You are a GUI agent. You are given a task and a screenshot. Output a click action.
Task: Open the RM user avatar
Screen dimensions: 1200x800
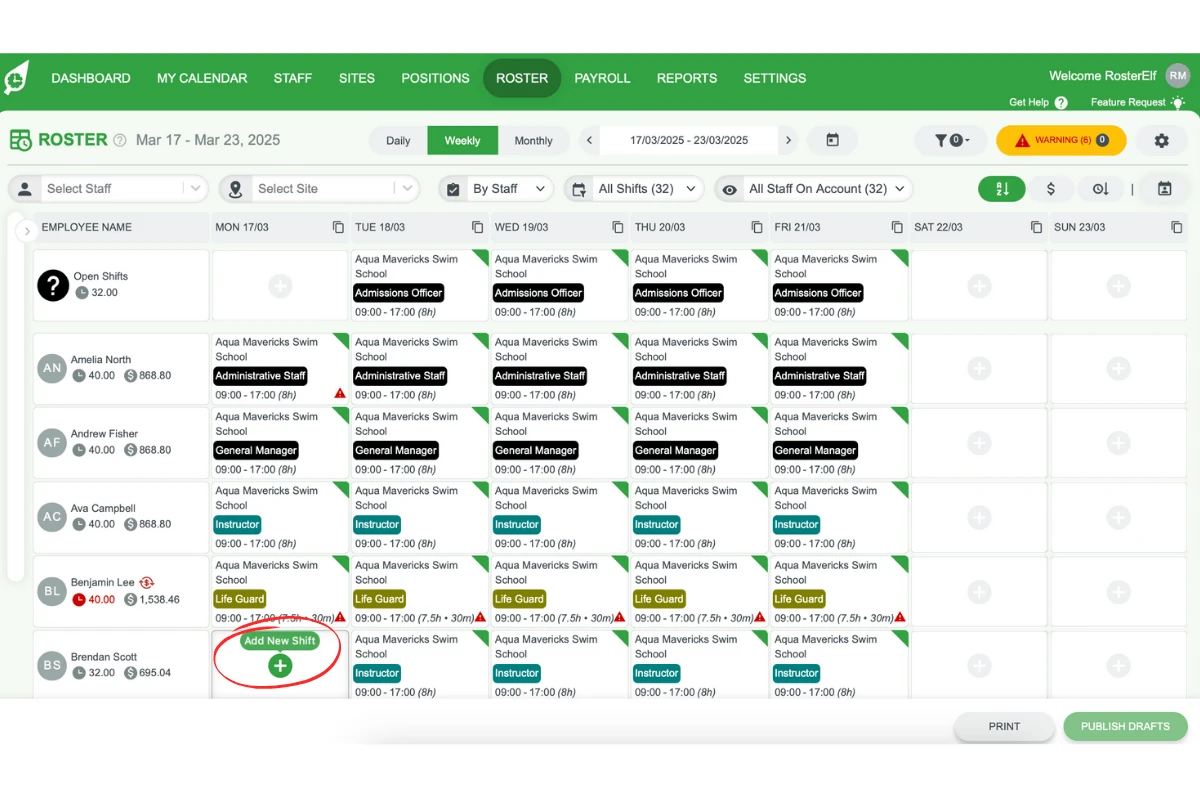[1178, 75]
